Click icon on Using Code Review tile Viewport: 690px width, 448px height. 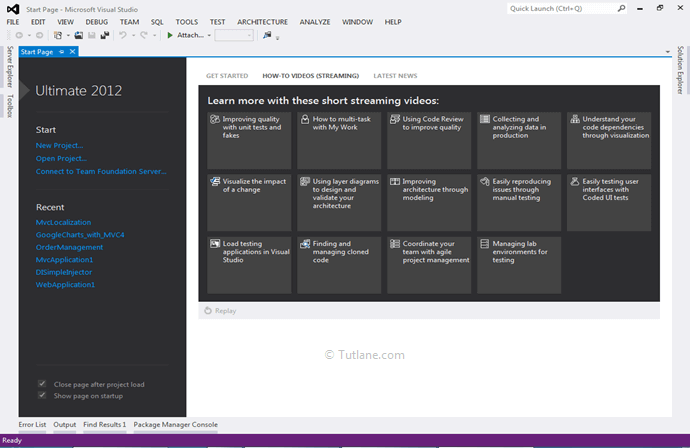(x=395, y=119)
